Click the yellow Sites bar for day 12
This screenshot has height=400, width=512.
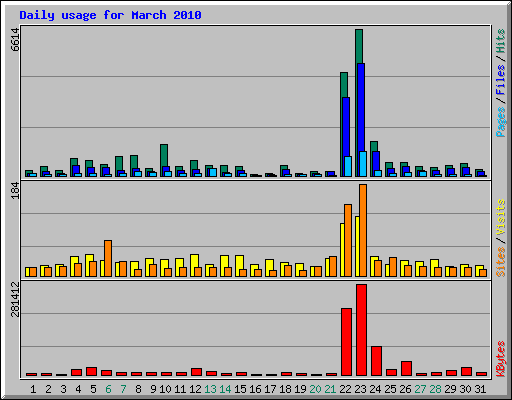195,261
